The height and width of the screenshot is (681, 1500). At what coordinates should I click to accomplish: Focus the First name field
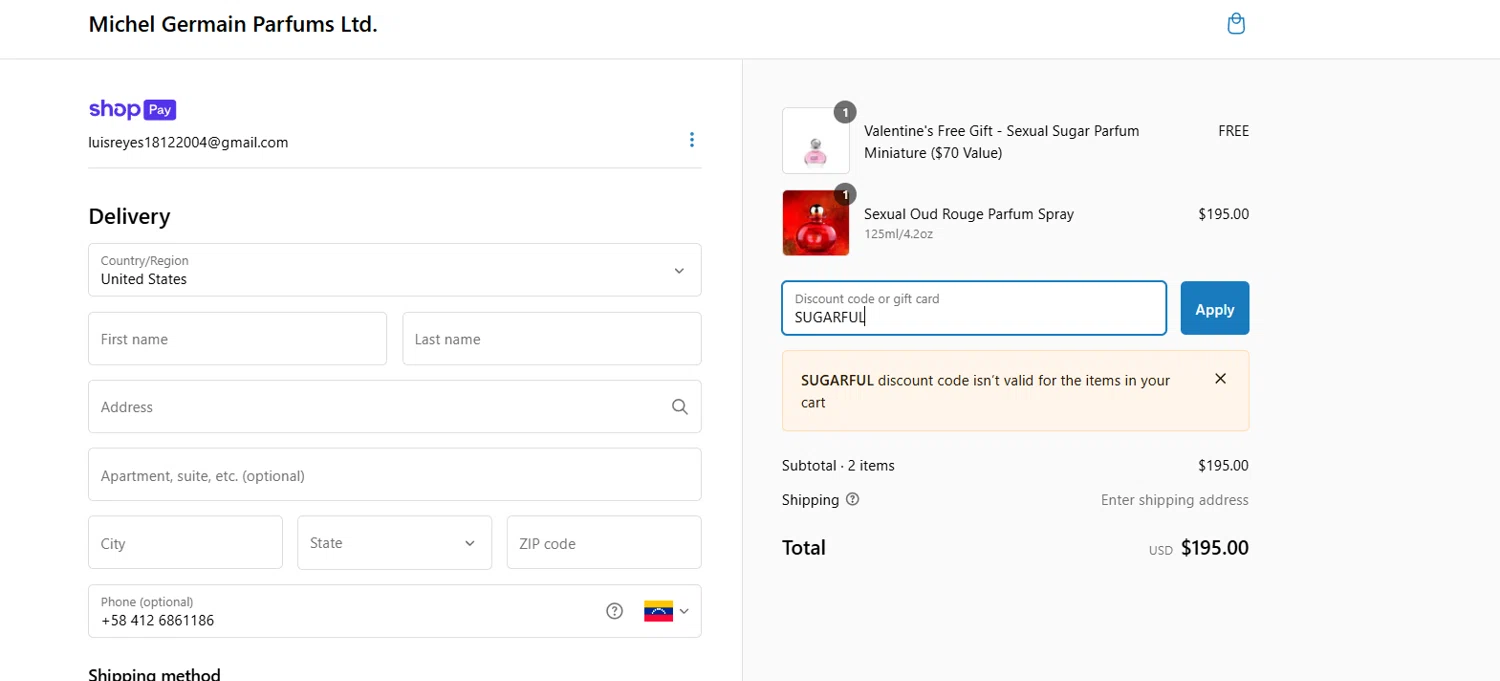pos(238,339)
